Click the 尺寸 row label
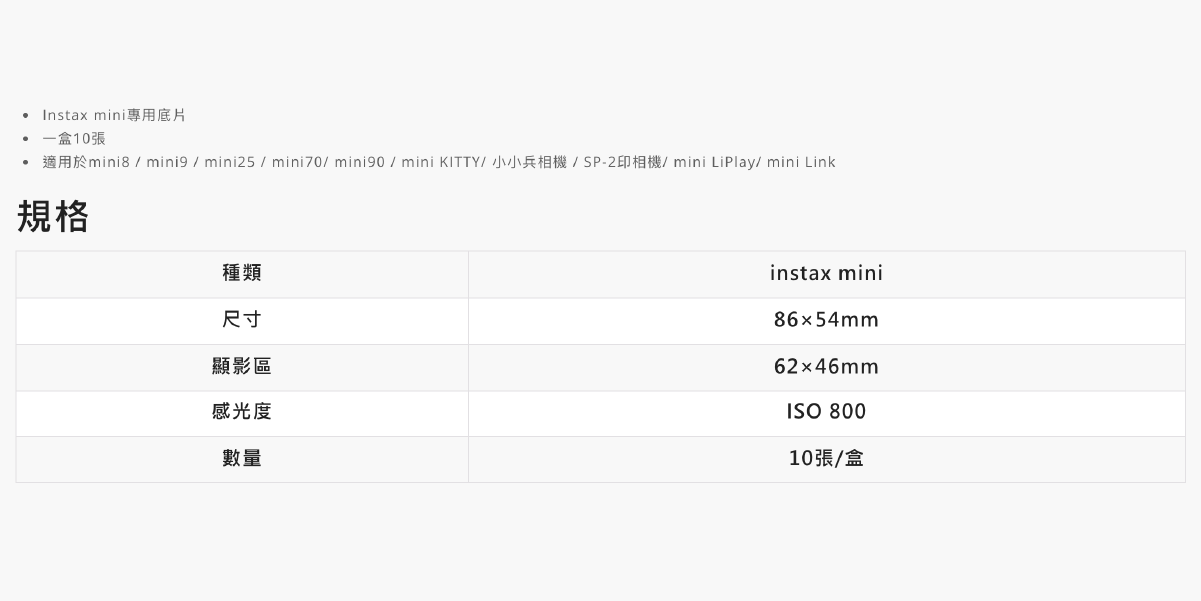The width and height of the screenshot is (1201, 601). tap(242, 320)
